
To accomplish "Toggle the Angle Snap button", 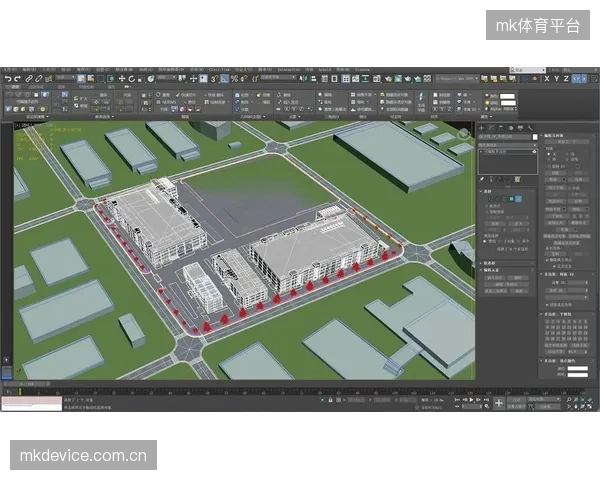I will coord(224,79).
